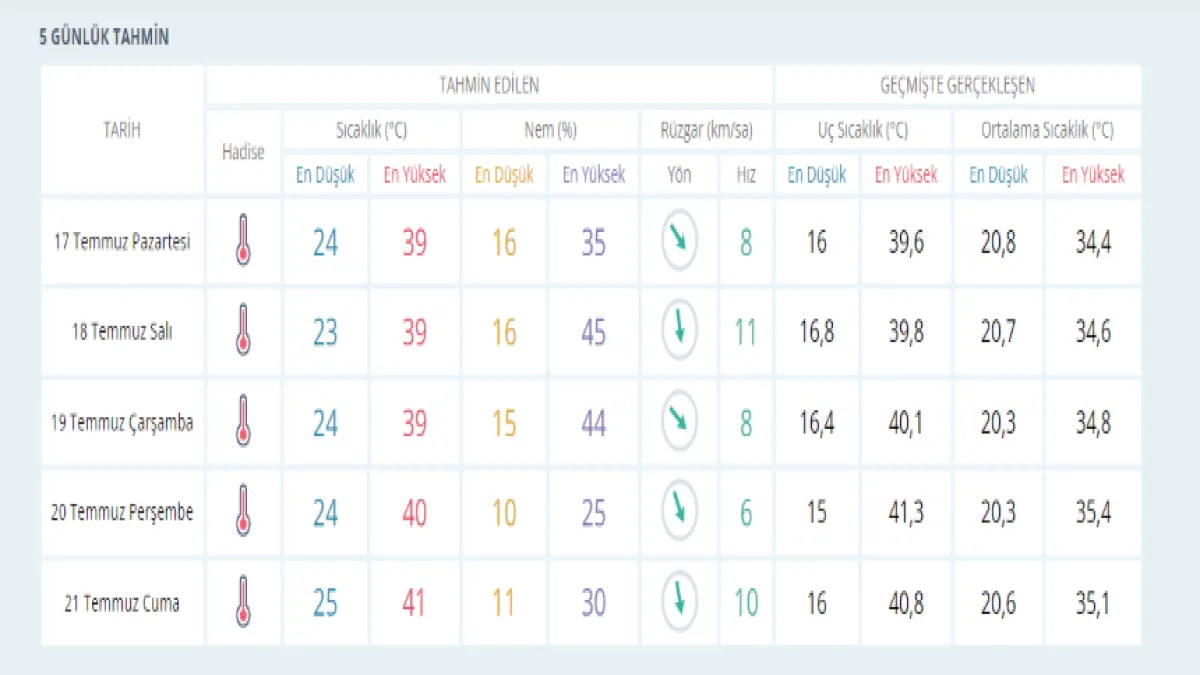Click the 5 GÜNLÜK TAHMİN title
Viewport: 1200px width, 675px height.
coord(104,38)
